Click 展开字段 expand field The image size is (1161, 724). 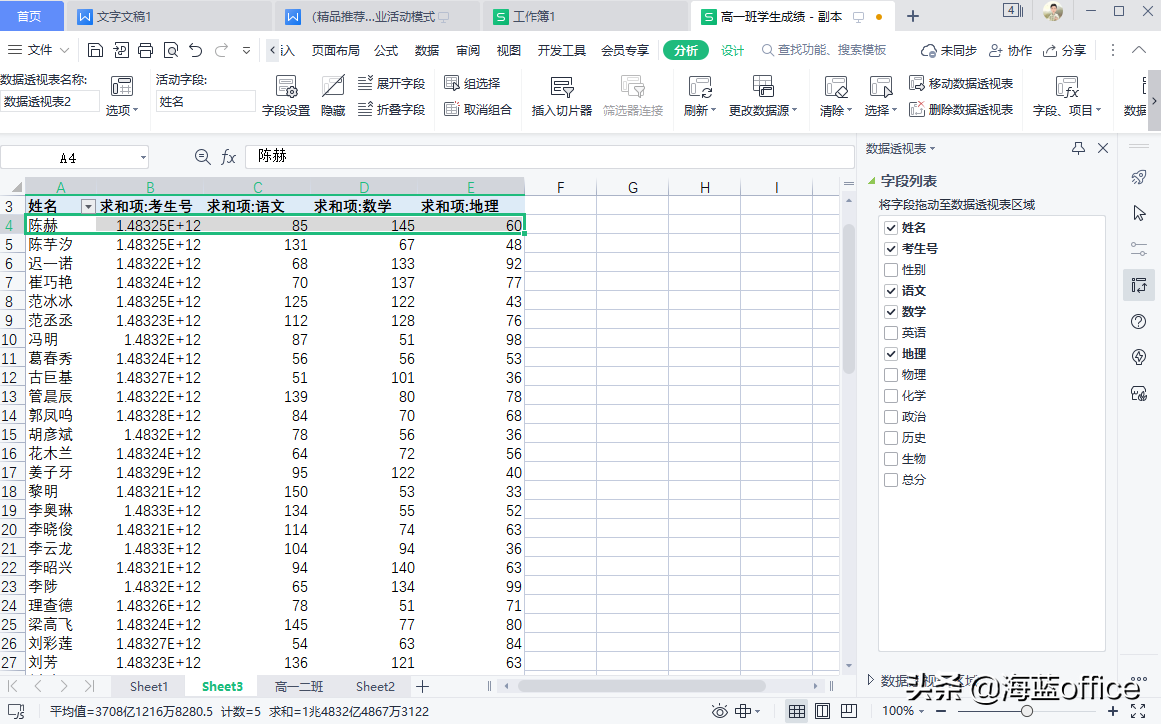(x=392, y=83)
